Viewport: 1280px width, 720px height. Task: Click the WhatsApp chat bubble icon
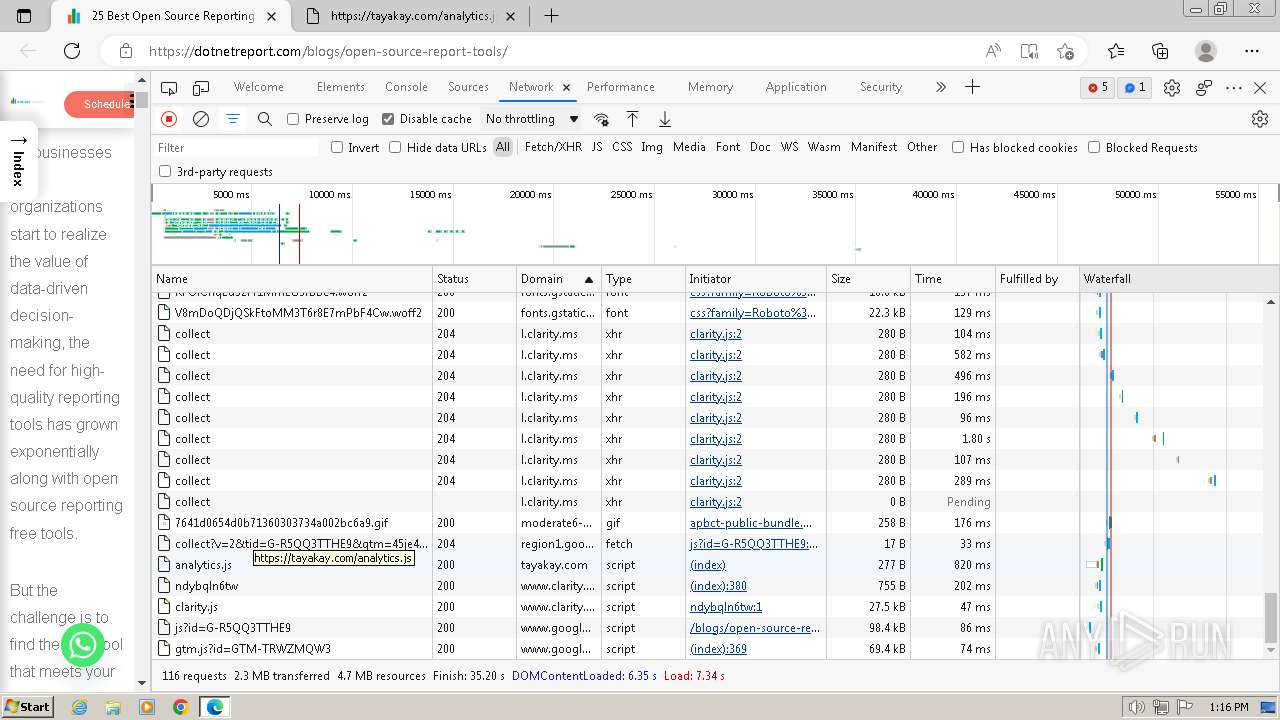point(83,644)
